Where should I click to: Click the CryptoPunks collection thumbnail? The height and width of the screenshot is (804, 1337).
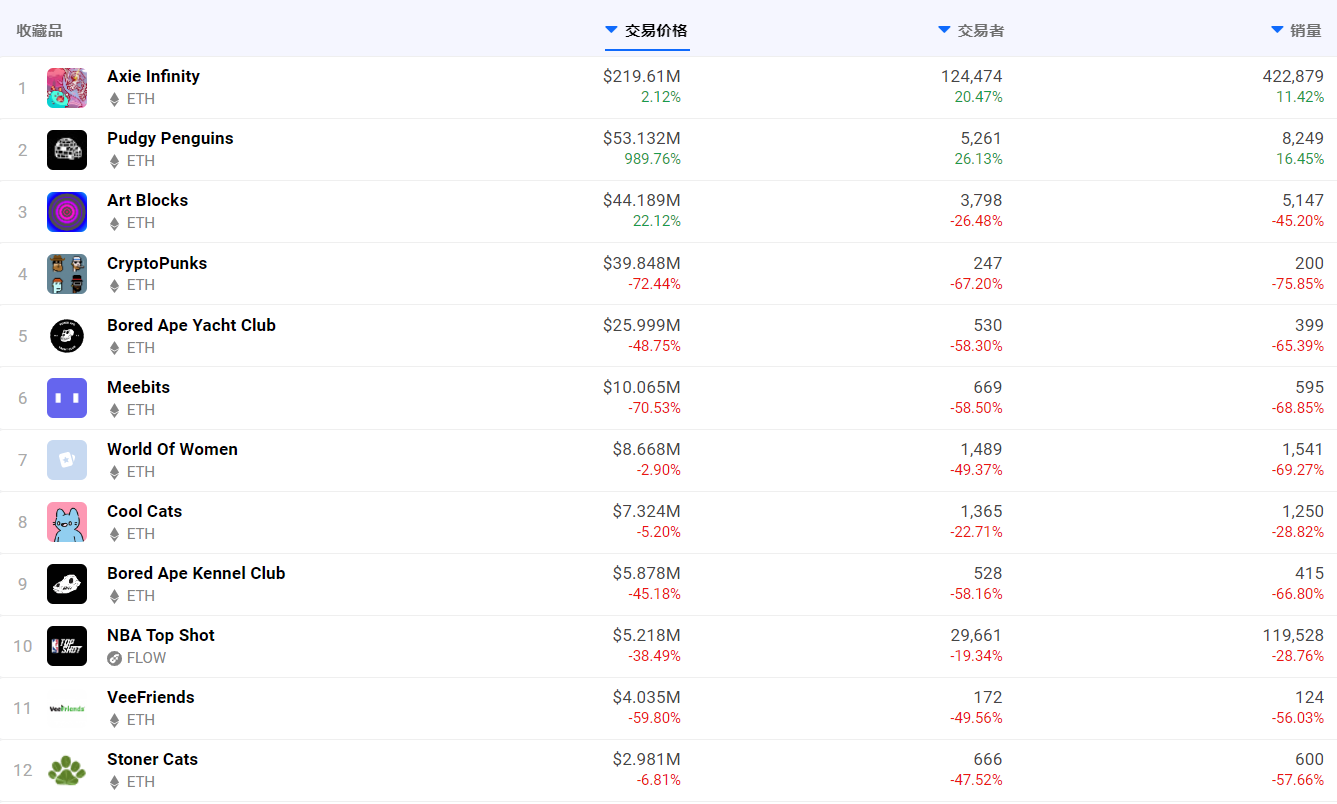67,274
